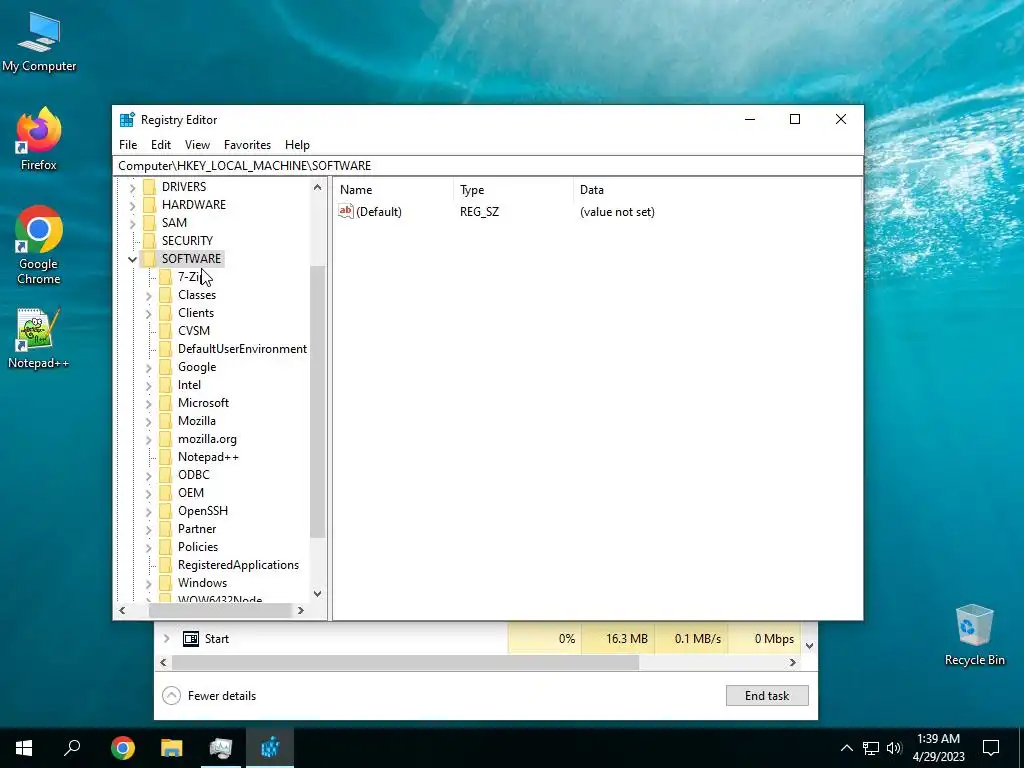Select the Partner key
The height and width of the screenshot is (768, 1024).
pyautogui.click(x=197, y=529)
